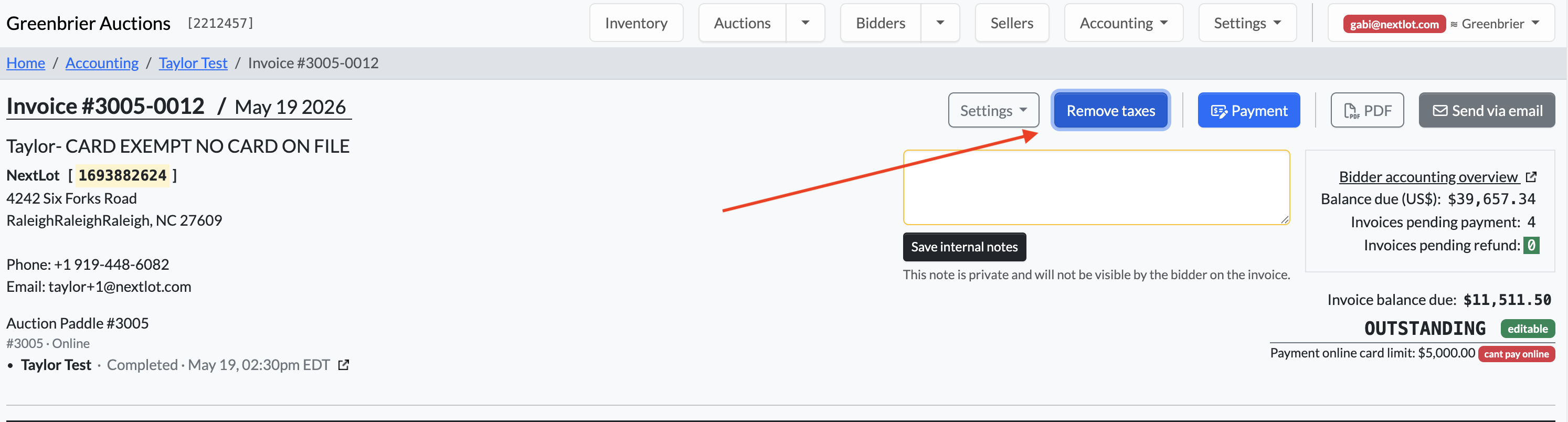The width and height of the screenshot is (1568, 422).
Task: Click the Remove taxes button
Action: pyautogui.click(x=1110, y=110)
